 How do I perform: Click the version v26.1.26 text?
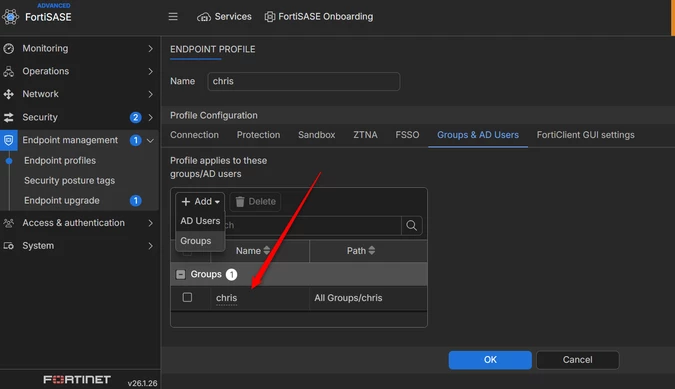pyautogui.click(x=142, y=383)
